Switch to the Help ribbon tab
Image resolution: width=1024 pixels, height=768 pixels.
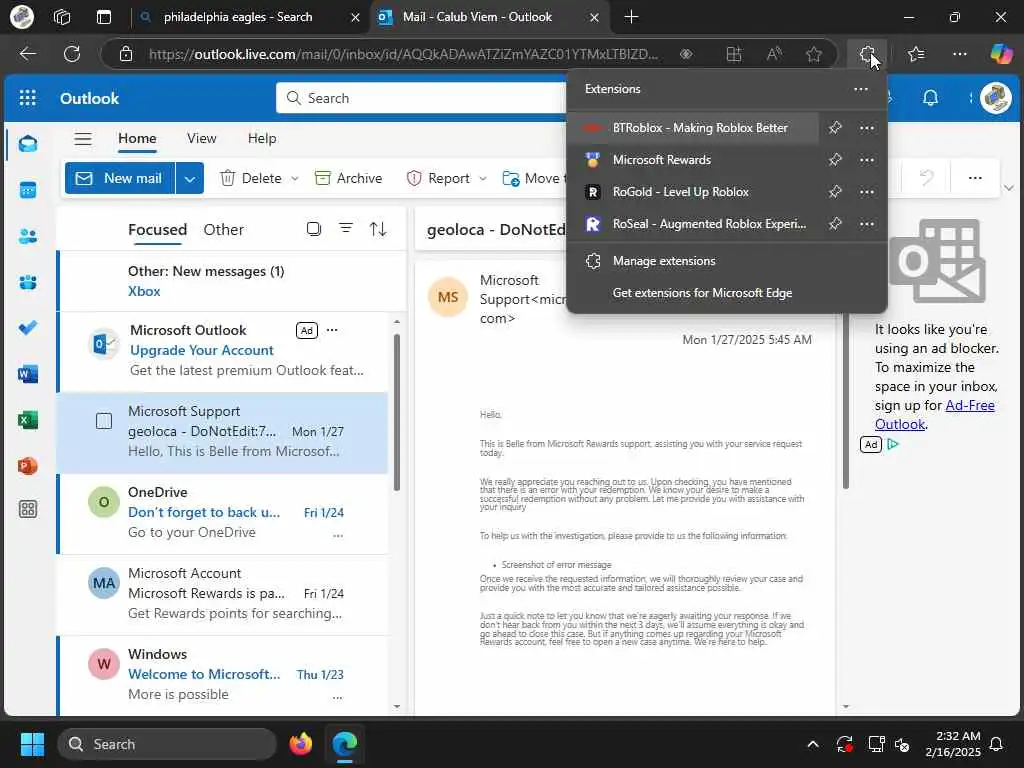pyautogui.click(x=262, y=138)
